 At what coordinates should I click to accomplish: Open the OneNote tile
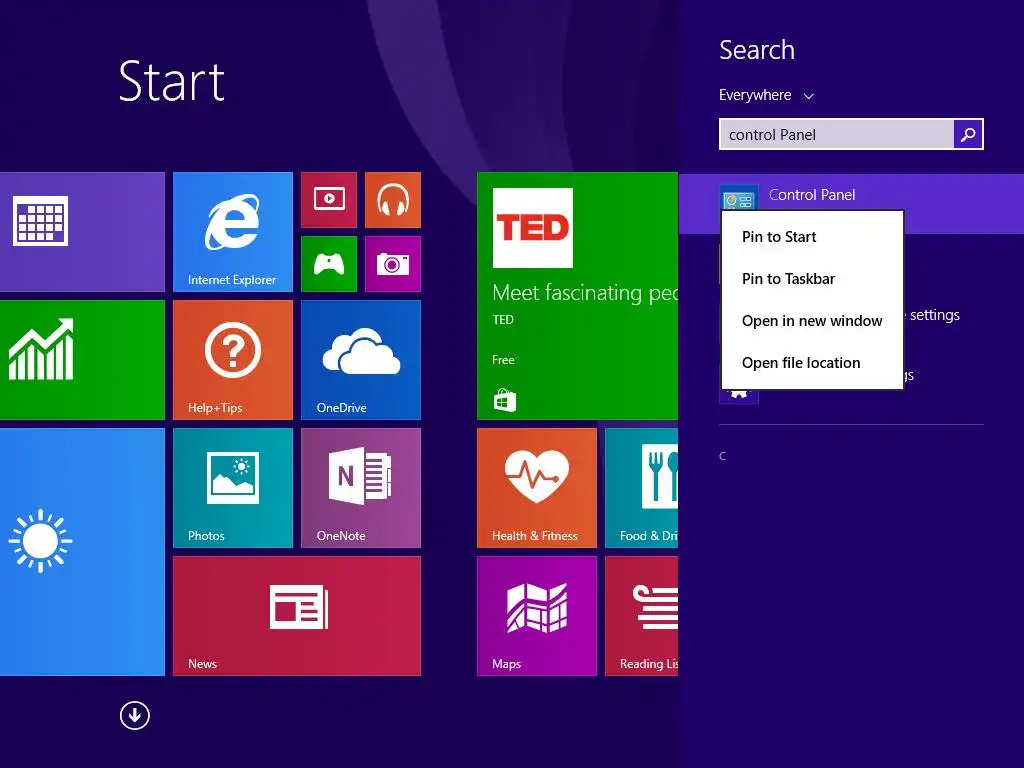[x=360, y=488]
